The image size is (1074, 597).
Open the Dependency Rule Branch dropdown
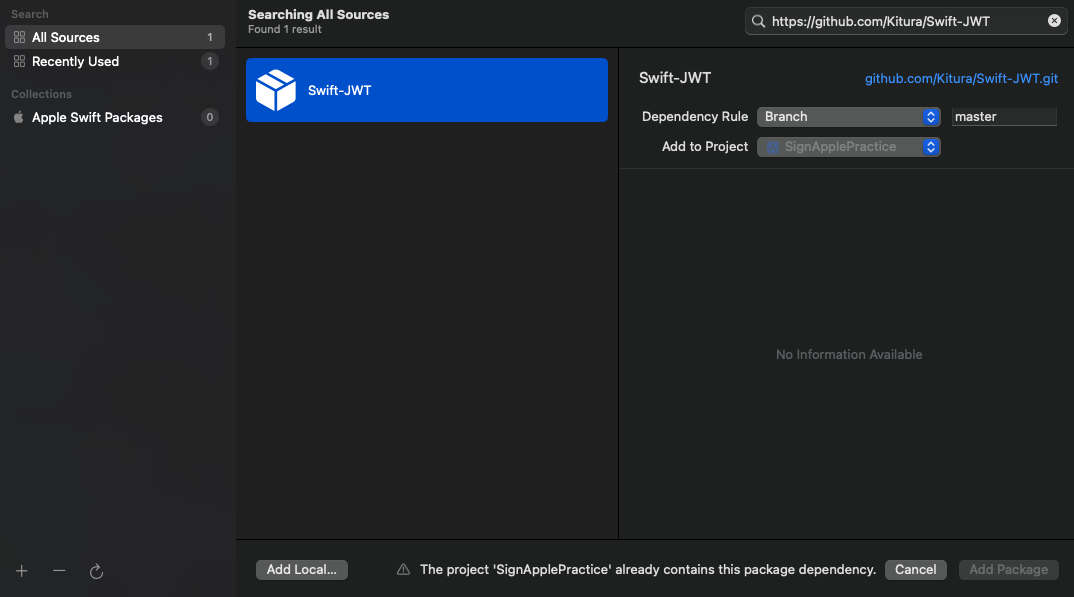point(848,116)
